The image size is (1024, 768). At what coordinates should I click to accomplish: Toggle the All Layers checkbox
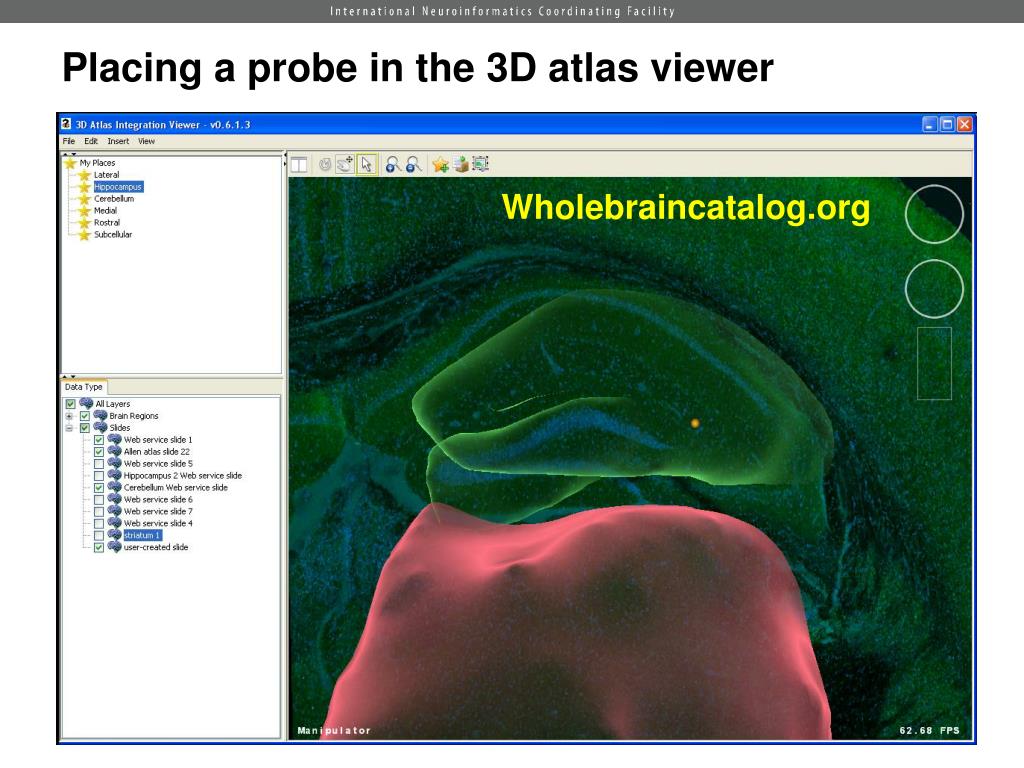(71, 404)
